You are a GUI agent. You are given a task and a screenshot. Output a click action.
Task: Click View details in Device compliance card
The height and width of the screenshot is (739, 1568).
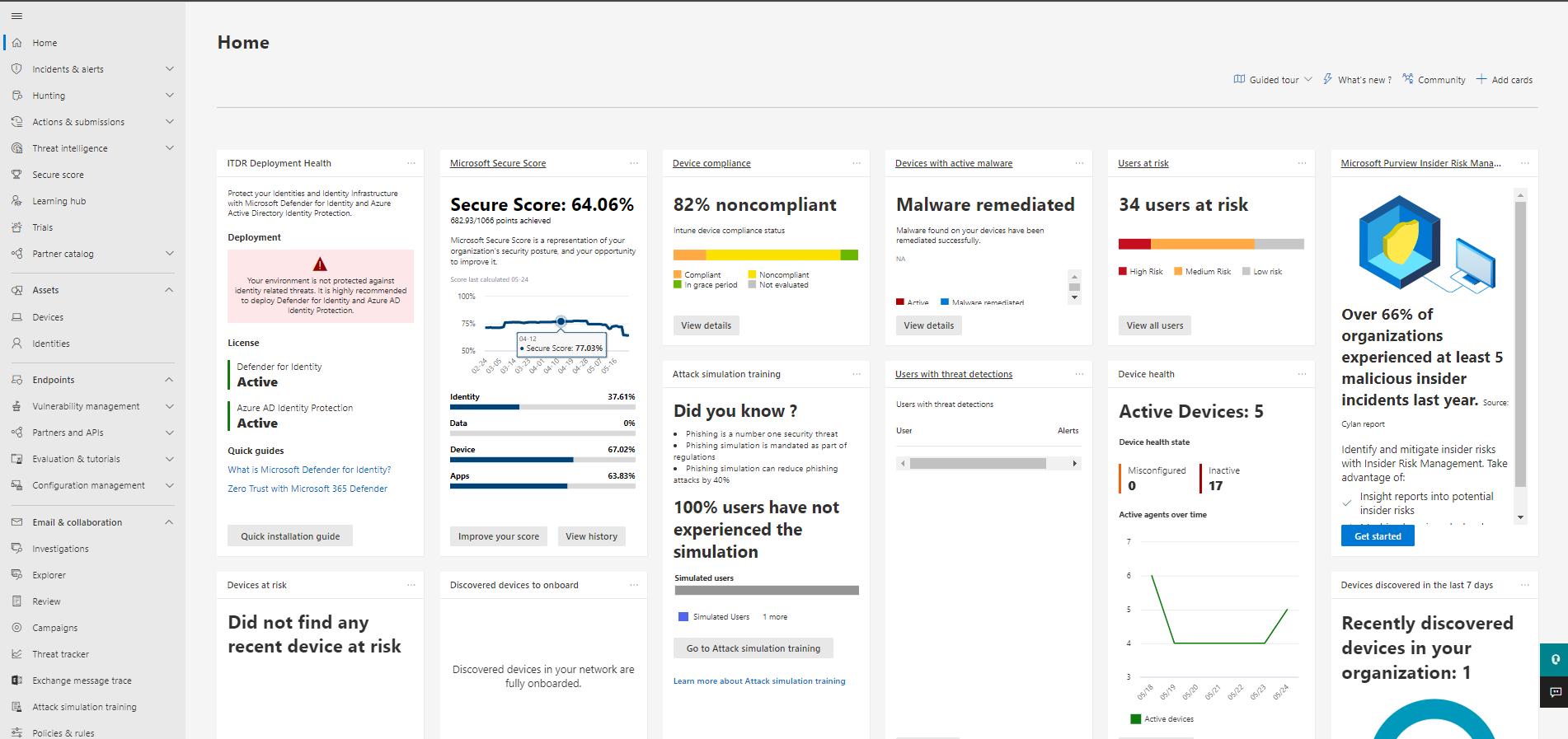coord(707,325)
